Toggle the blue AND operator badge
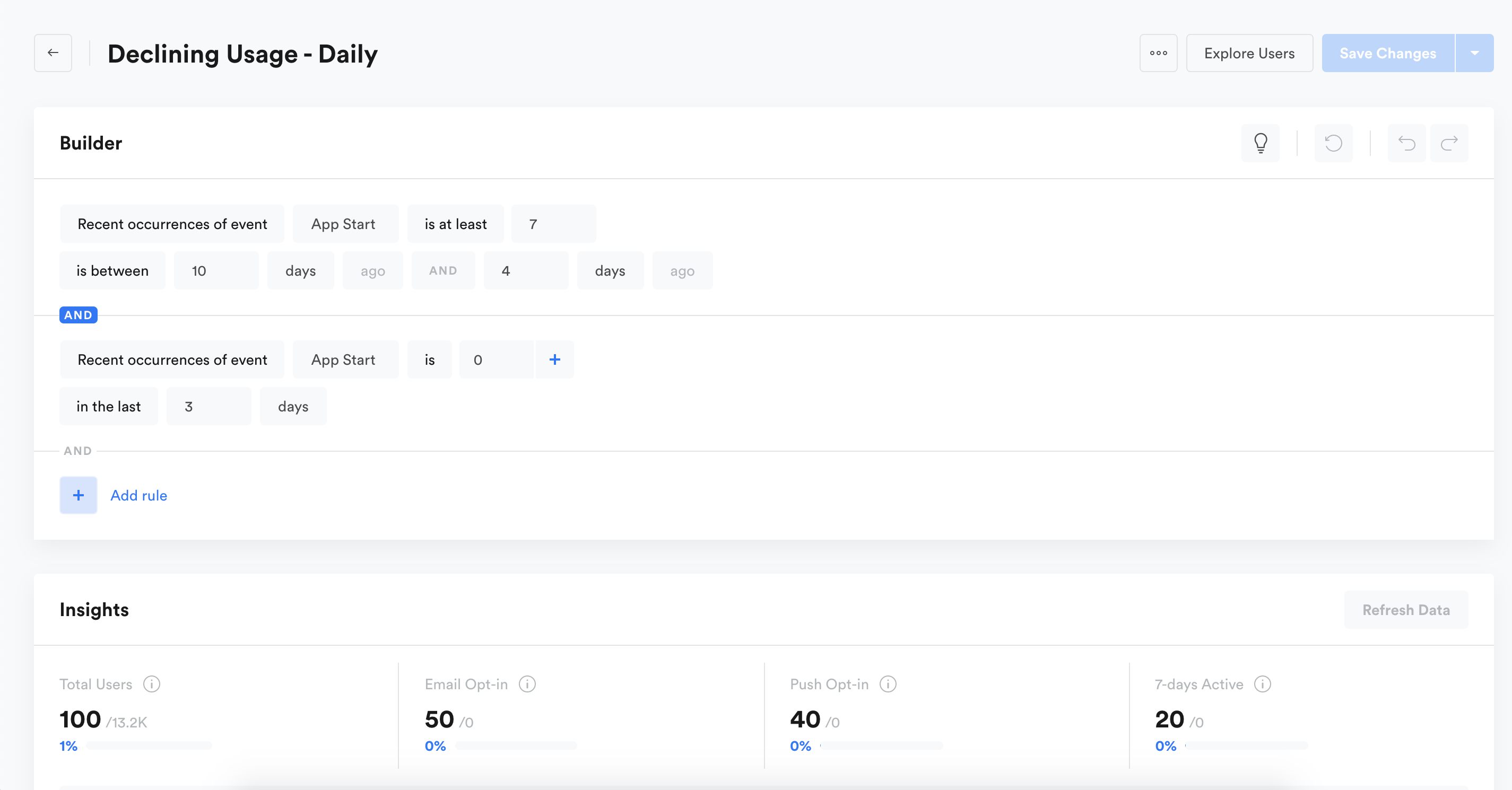This screenshot has width=1512, height=790. (x=78, y=315)
